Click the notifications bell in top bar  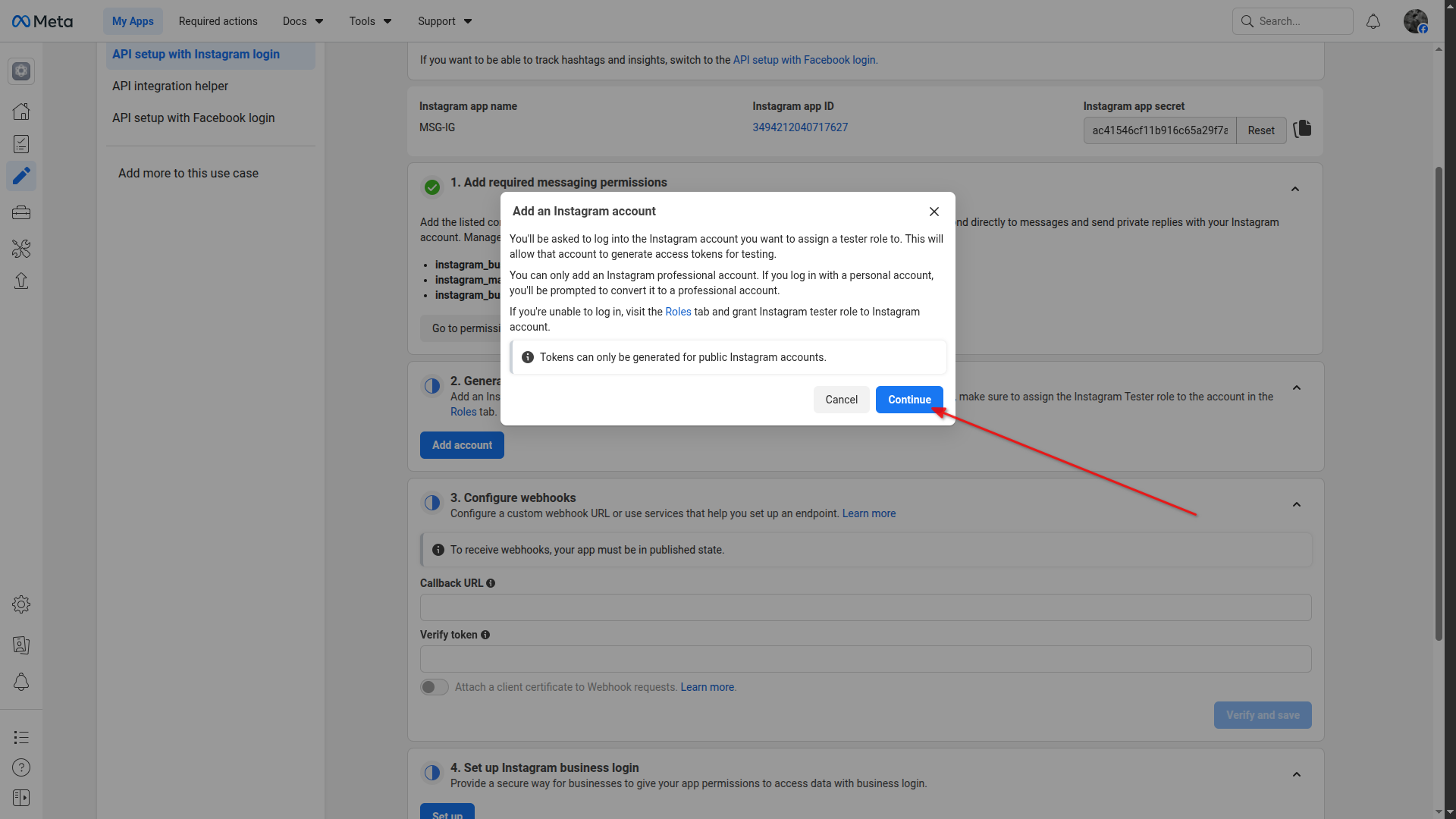click(x=1373, y=21)
